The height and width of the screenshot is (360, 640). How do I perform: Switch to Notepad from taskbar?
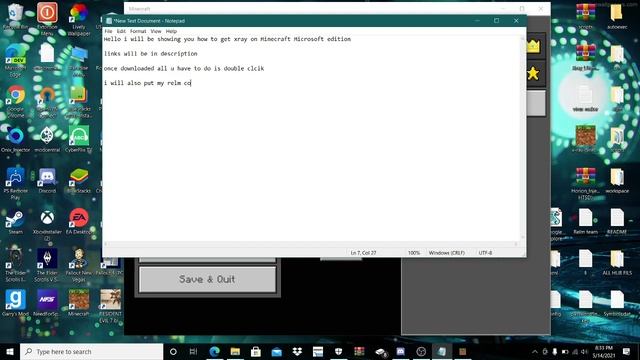tap(442, 351)
